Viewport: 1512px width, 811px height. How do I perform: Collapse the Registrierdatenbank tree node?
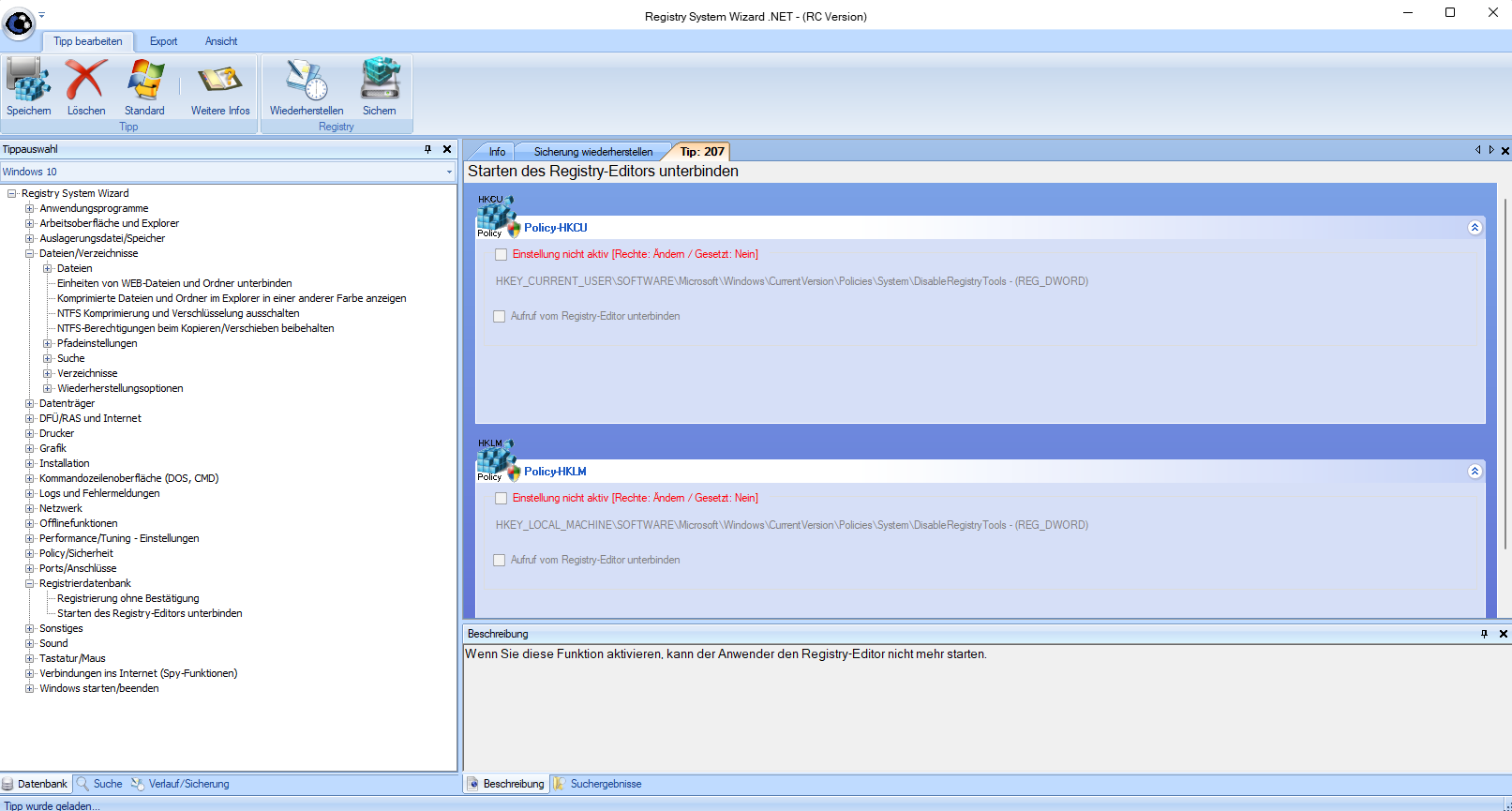30,583
